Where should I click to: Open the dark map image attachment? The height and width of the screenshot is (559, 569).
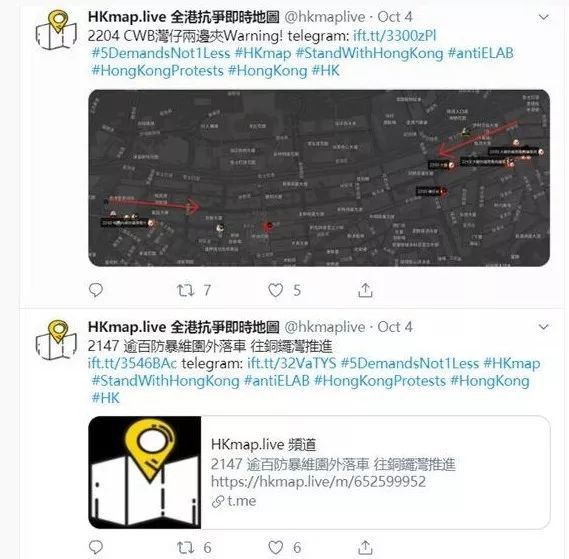tap(319, 178)
